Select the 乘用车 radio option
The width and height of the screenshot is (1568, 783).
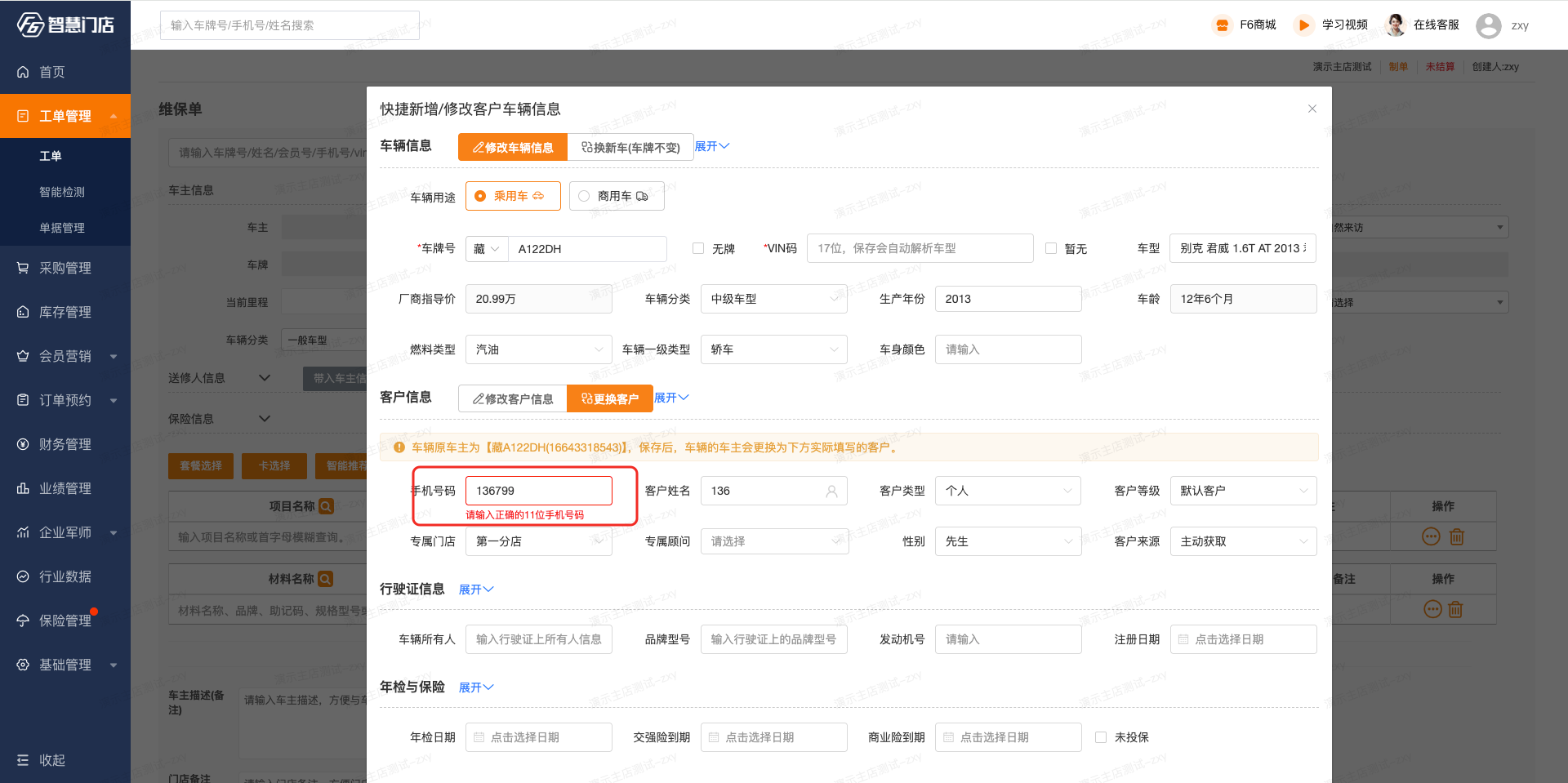pyautogui.click(x=513, y=196)
